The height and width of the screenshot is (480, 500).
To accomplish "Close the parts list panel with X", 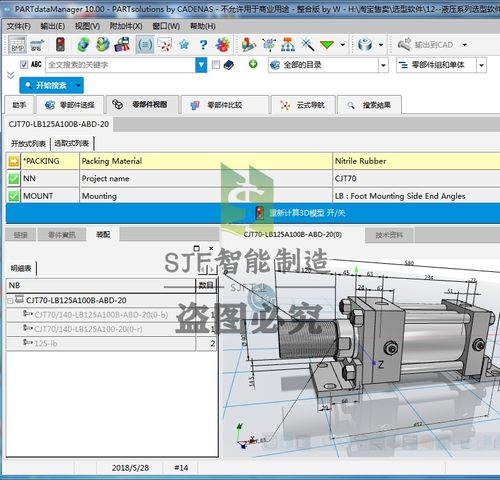I will (x=211, y=248).
